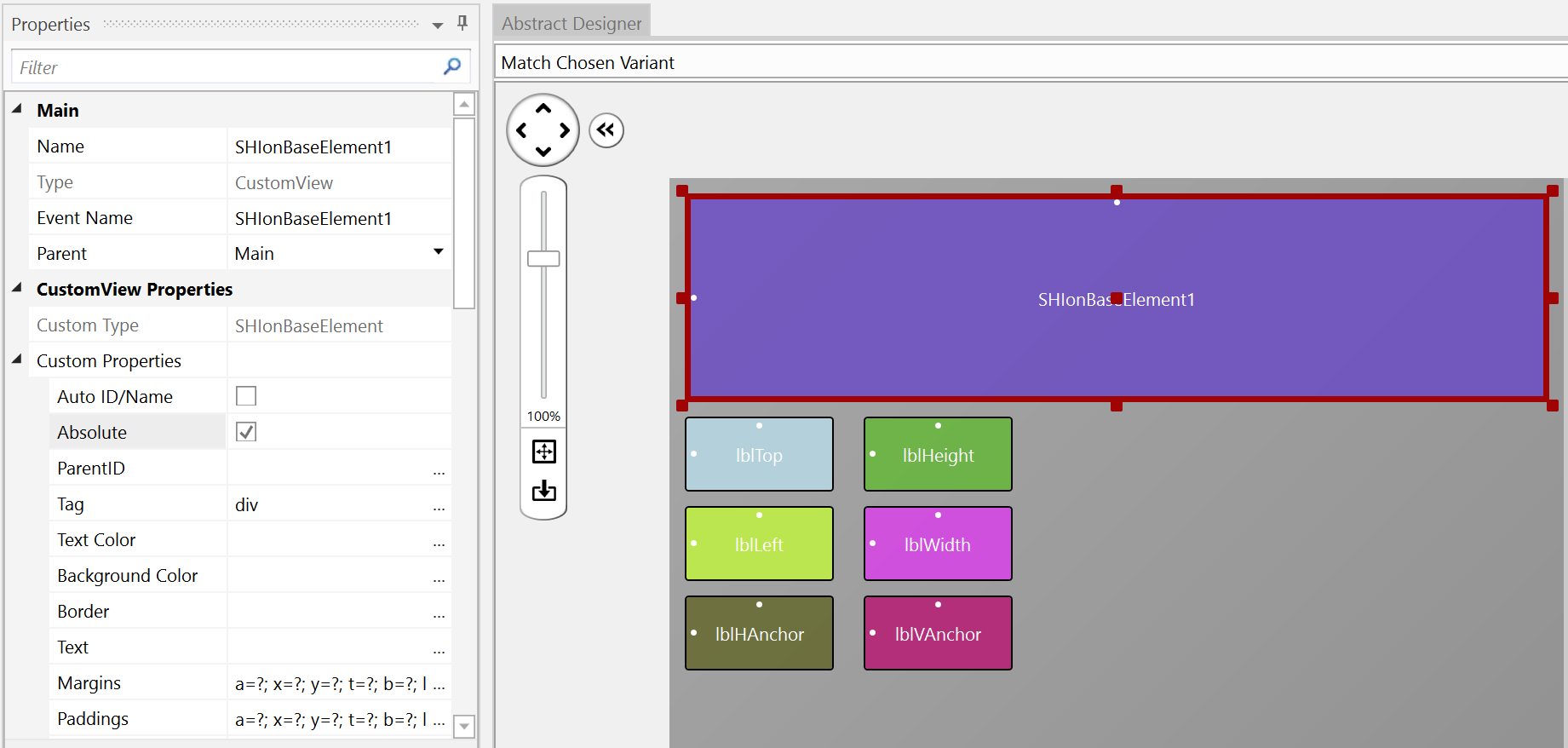Pan the designer view left
The height and width of the screenshot is (748, 1568).
click(521, 130)
